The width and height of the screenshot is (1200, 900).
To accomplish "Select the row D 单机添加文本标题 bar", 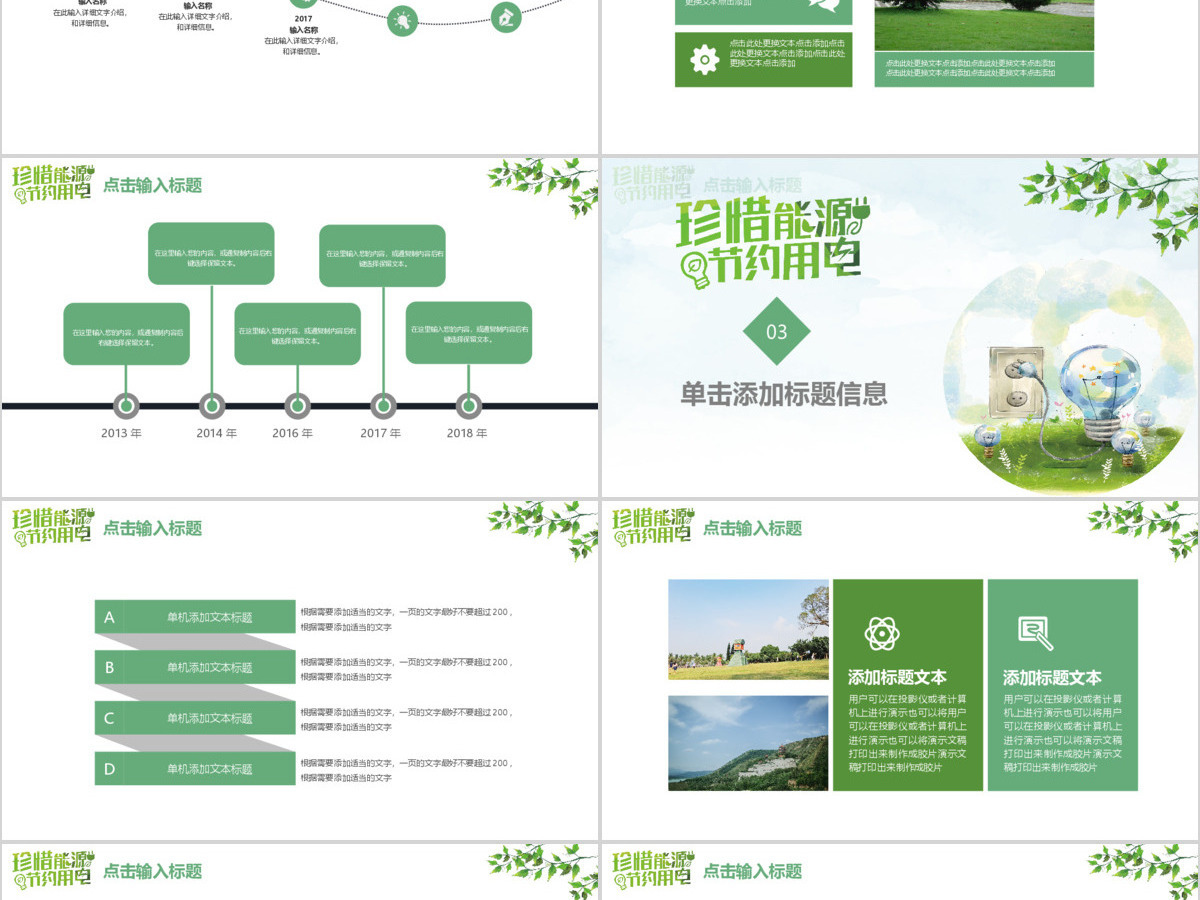I will [x=195, y=768].
